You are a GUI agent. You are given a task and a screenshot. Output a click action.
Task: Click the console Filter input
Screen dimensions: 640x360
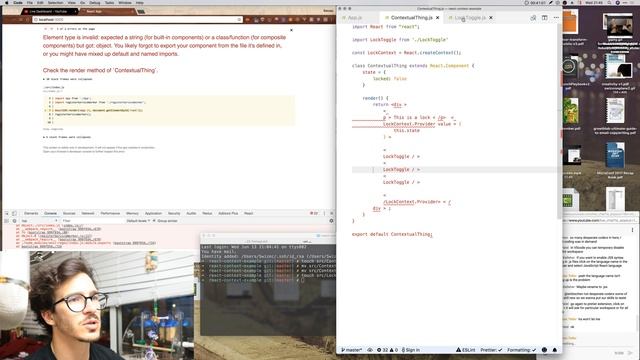[x=92, y=221]
